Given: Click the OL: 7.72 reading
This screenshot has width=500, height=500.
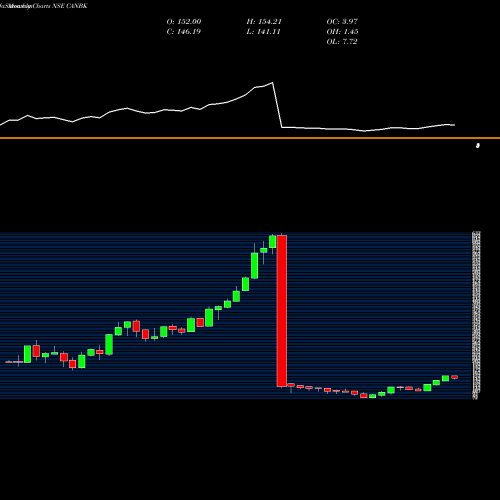Looking at the screenshot, I should tap(342, 41).
